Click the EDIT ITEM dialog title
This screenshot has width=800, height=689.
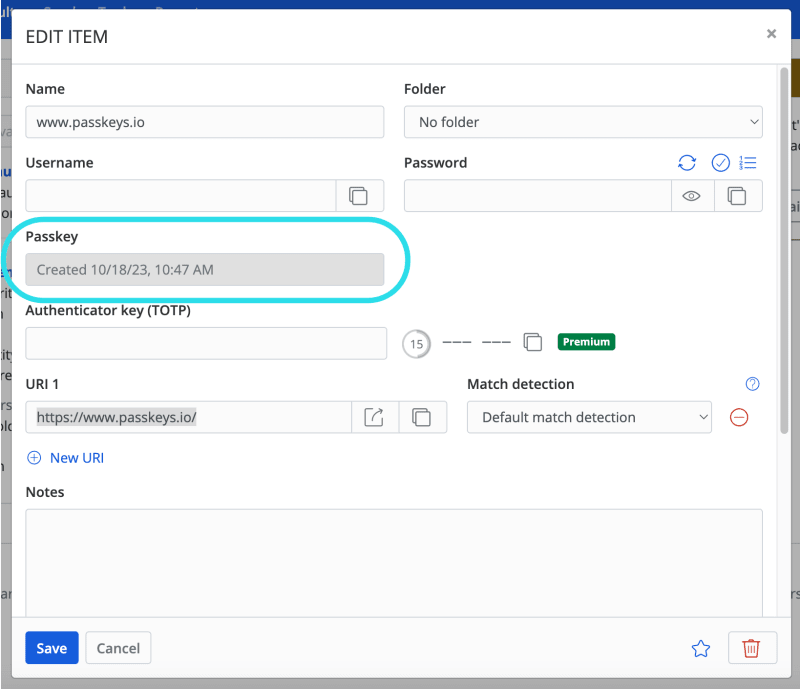click(70, 36)
